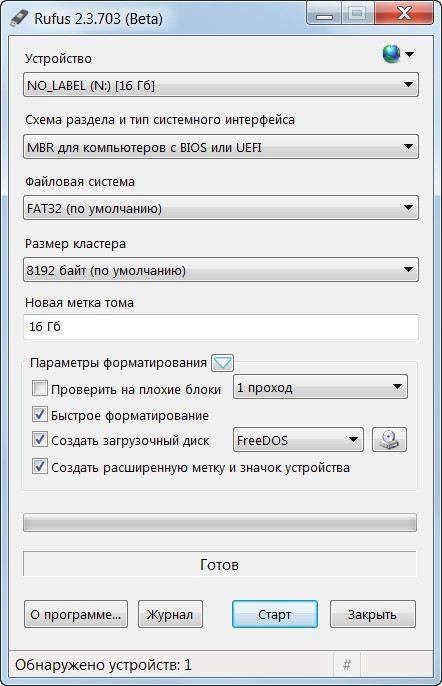
Task: Open cluster size 8192 байт dropdown
Action: pyautogui.click(x=221, y=270)
